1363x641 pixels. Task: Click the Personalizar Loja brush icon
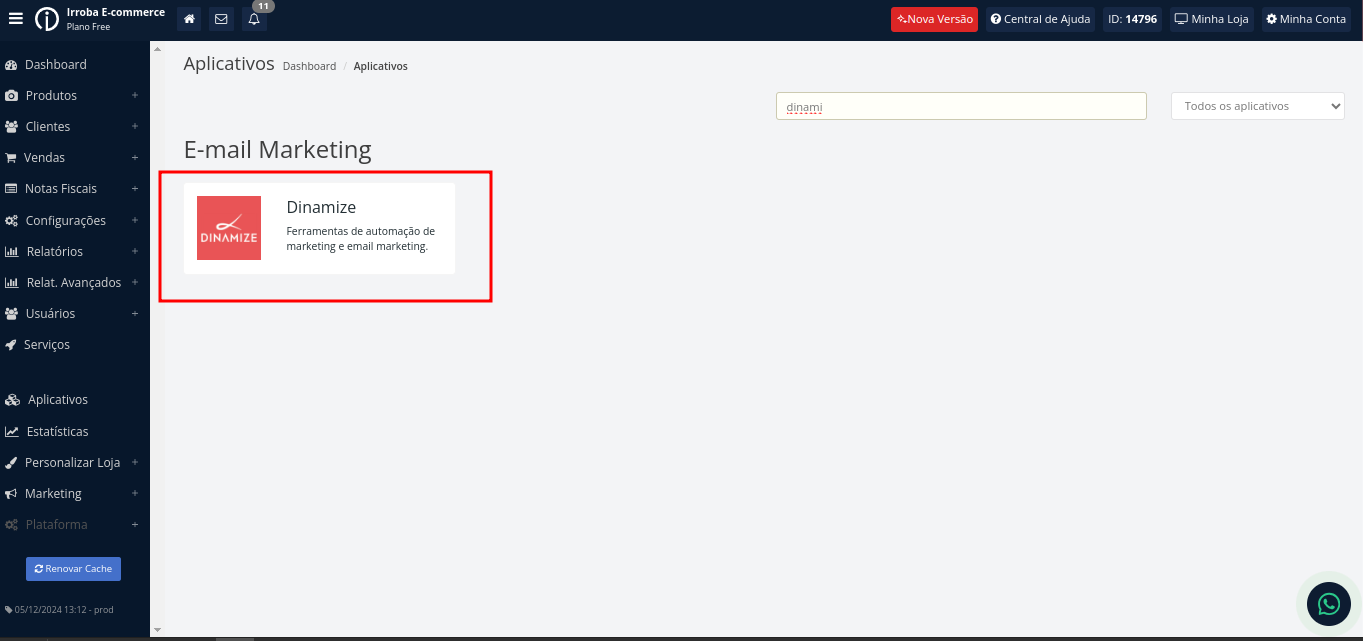(x=12, y=463)
